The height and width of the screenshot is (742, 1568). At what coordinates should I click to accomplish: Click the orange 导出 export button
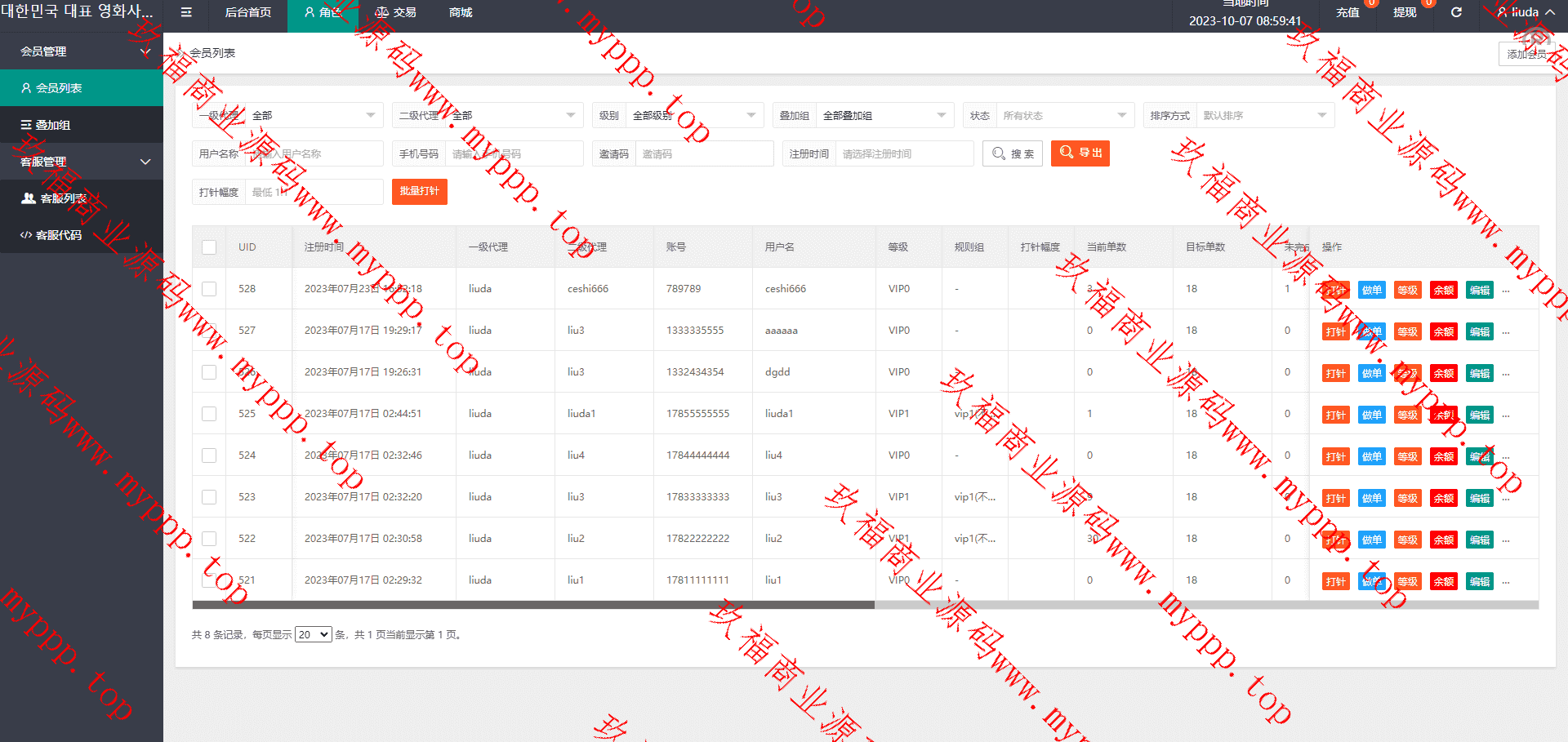(x=1080, y=153)
